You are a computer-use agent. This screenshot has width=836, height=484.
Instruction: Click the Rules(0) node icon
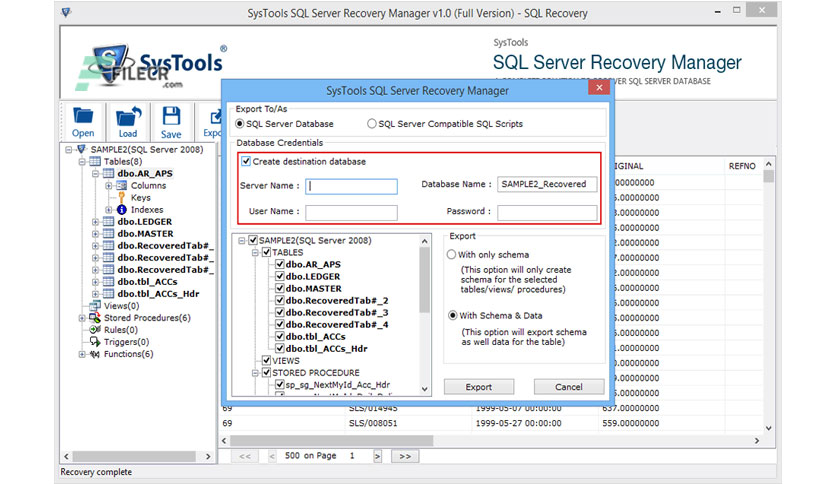point(95,330)
